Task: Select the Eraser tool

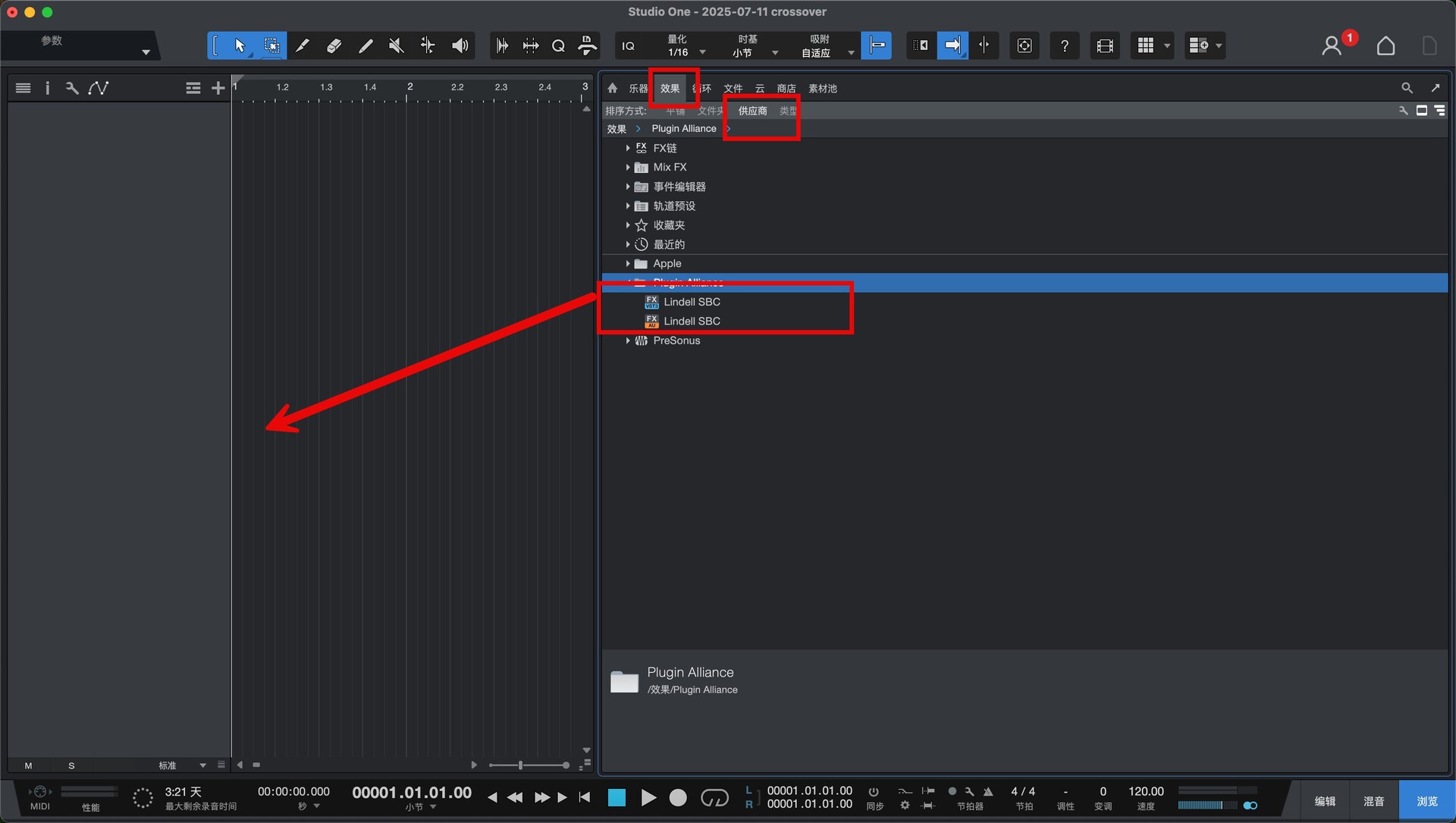Action: click(x=334, y=46)
